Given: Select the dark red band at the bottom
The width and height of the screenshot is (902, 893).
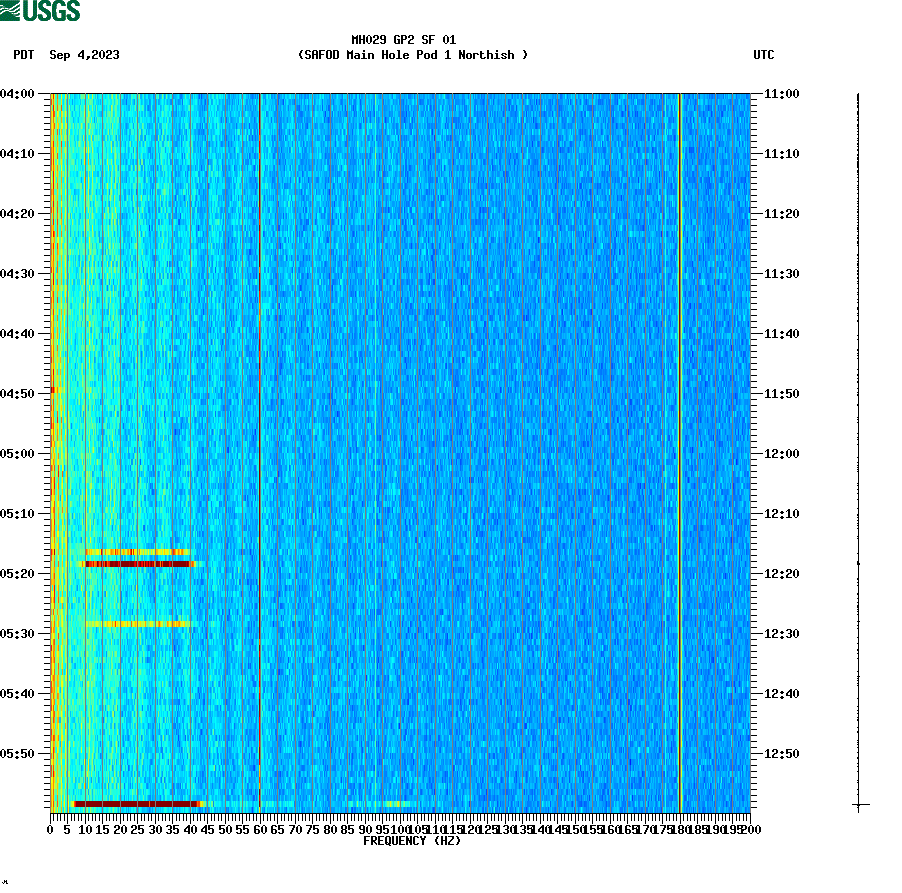Looking at the screenshot, I should coord(135,802).
